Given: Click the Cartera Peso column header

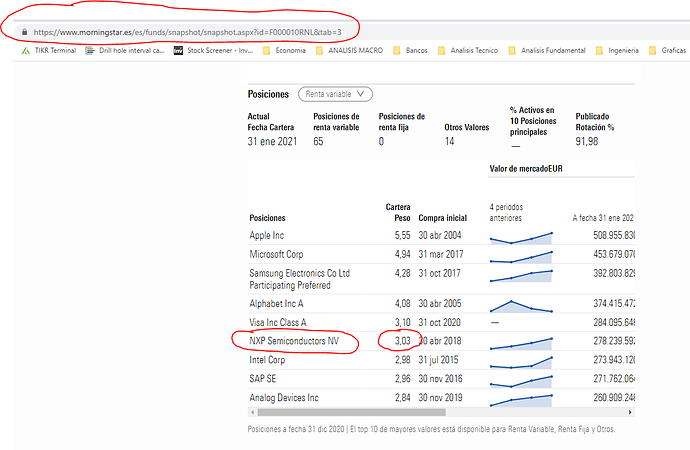Looking at the screenshot, I should [x=398, y=212].
